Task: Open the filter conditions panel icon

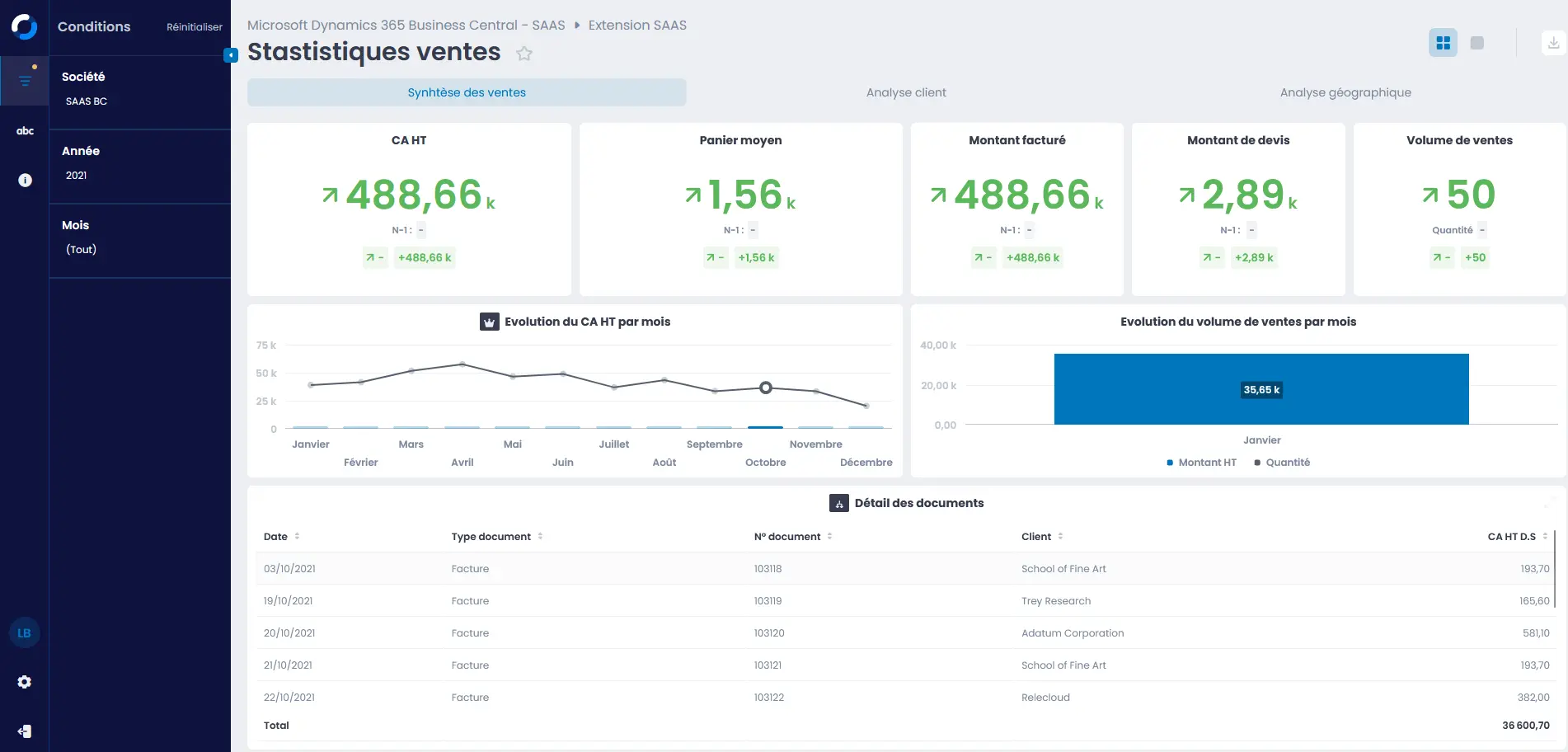Action: tap(25, 81)
